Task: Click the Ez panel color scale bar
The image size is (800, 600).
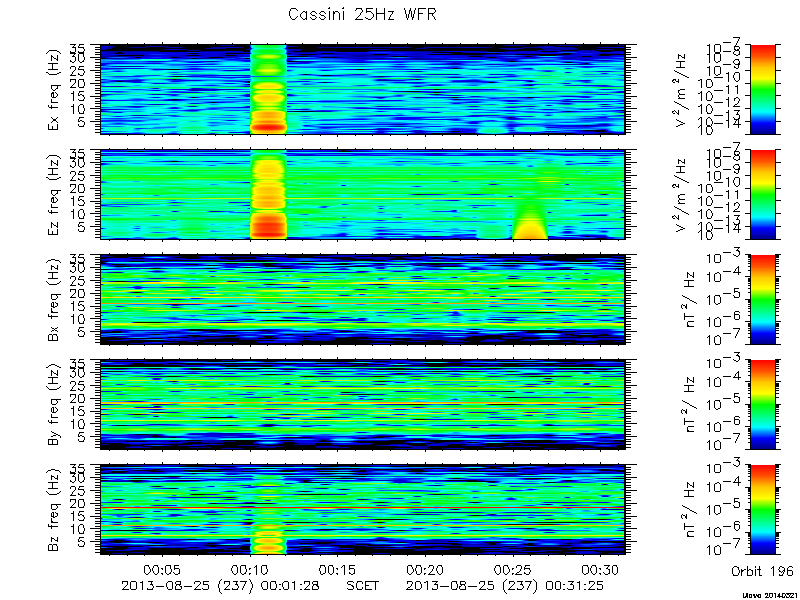Action: tap(763, 194)
